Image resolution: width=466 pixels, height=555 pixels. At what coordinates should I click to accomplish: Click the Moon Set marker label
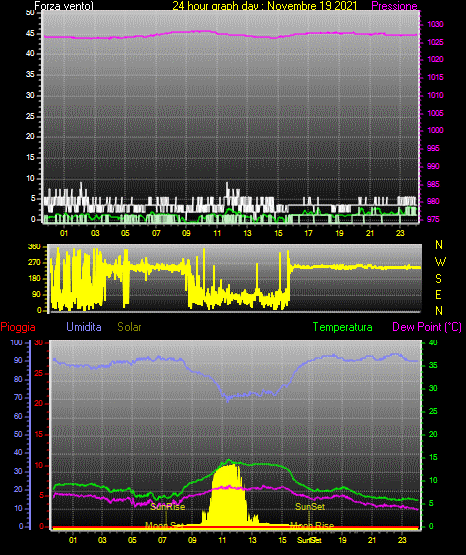point(165,526)
